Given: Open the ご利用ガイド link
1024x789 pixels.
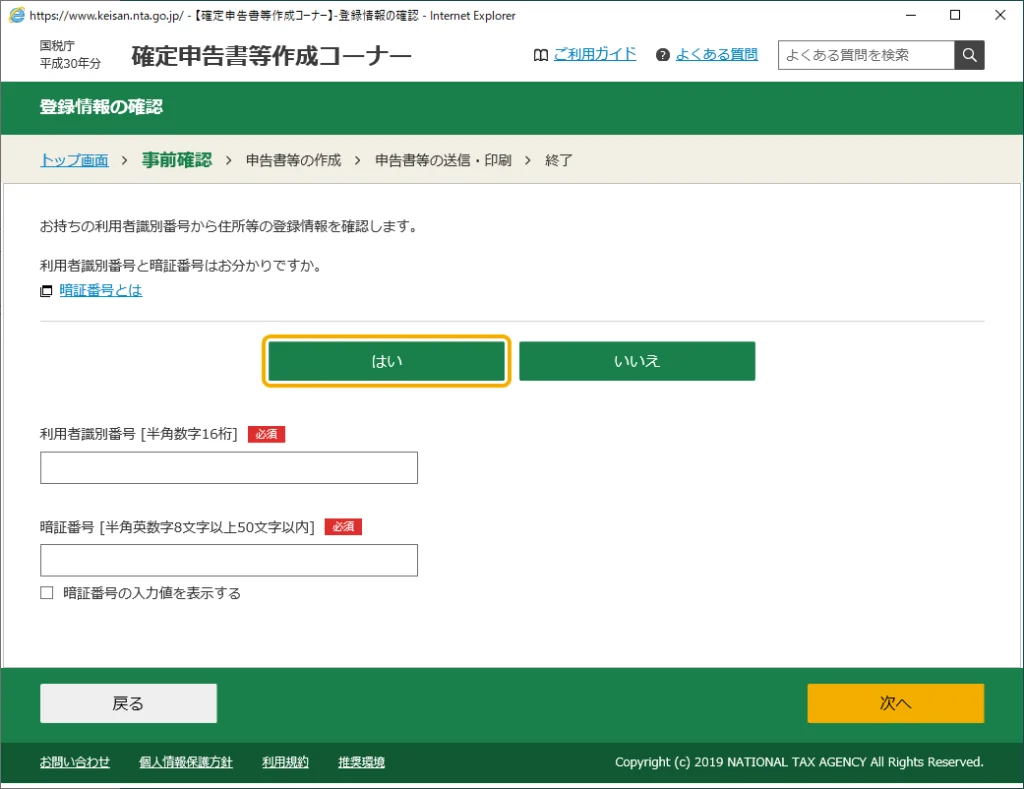Looking at the screenshot, I should point(595,54).
